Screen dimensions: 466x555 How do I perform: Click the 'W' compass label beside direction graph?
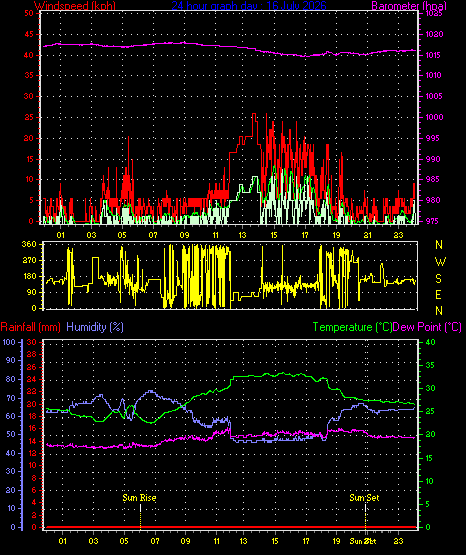point(440,262)
